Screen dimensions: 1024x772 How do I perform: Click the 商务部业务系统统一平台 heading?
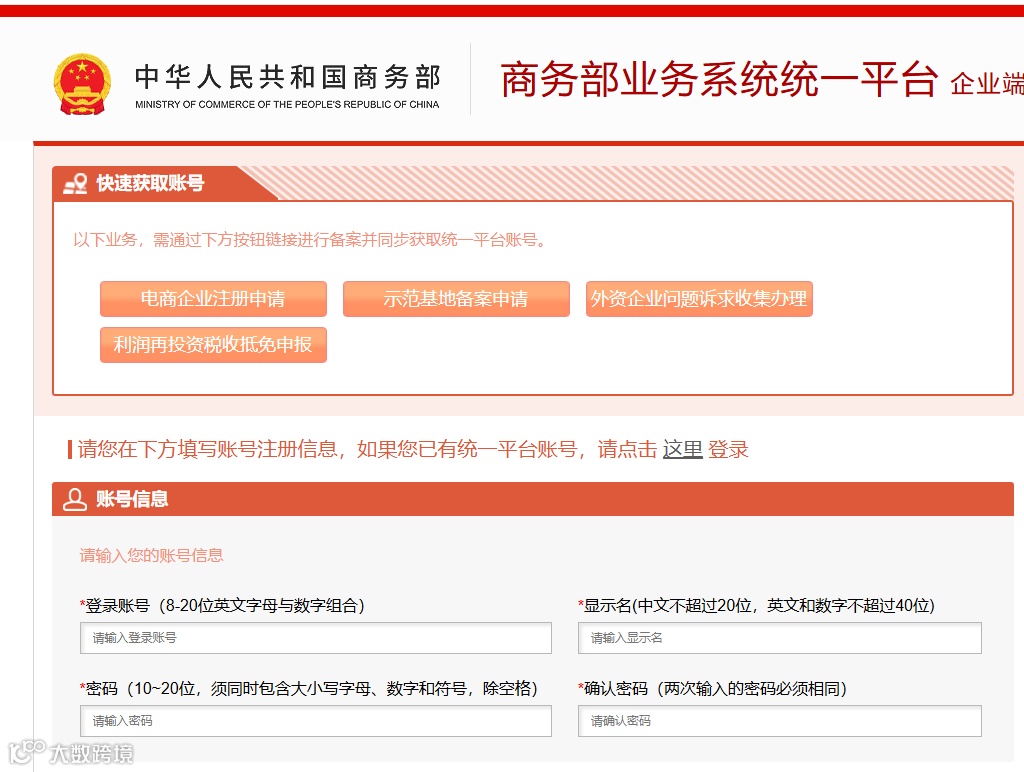[x=719, y=80]
